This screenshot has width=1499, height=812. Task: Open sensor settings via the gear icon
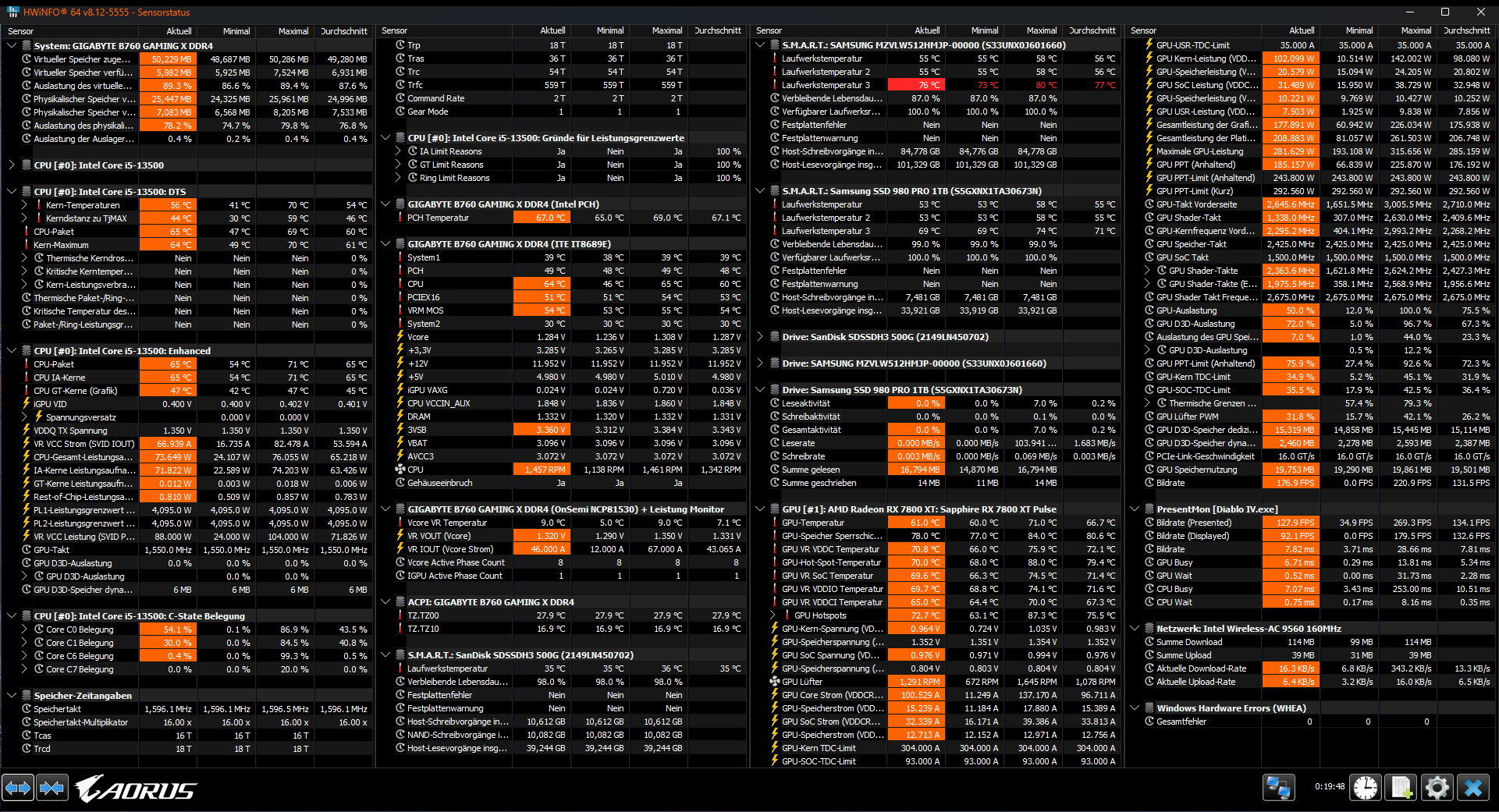pos(1437,788)
